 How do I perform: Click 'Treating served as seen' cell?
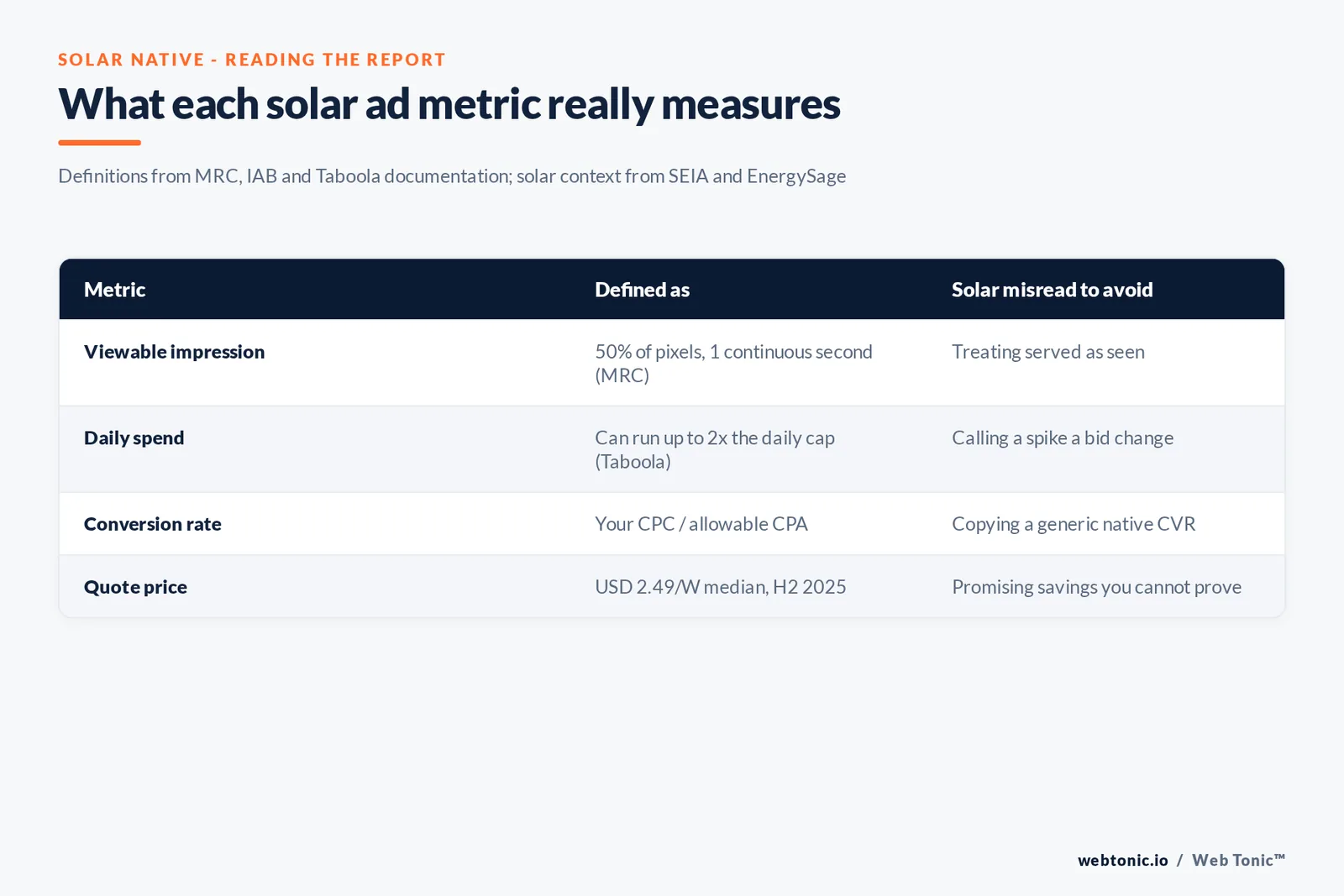[1047, 352]
